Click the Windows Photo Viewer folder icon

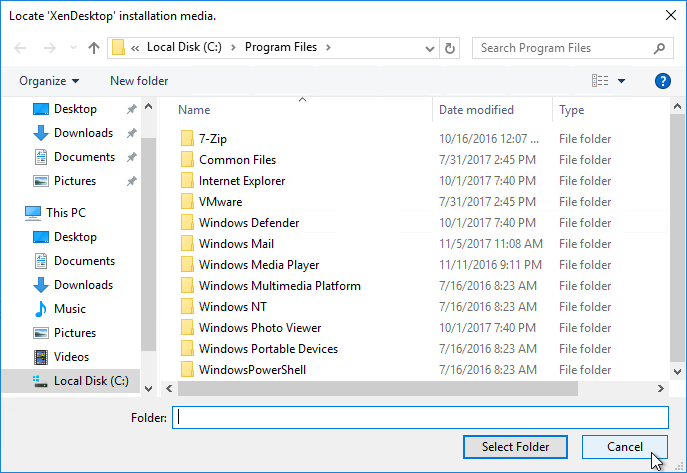pos(187,328)
